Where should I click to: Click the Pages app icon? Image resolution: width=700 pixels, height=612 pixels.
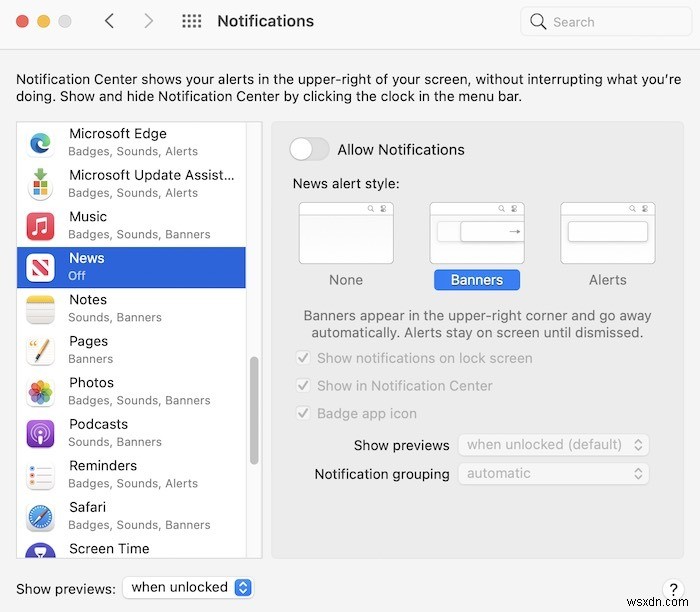coord(40,350)
